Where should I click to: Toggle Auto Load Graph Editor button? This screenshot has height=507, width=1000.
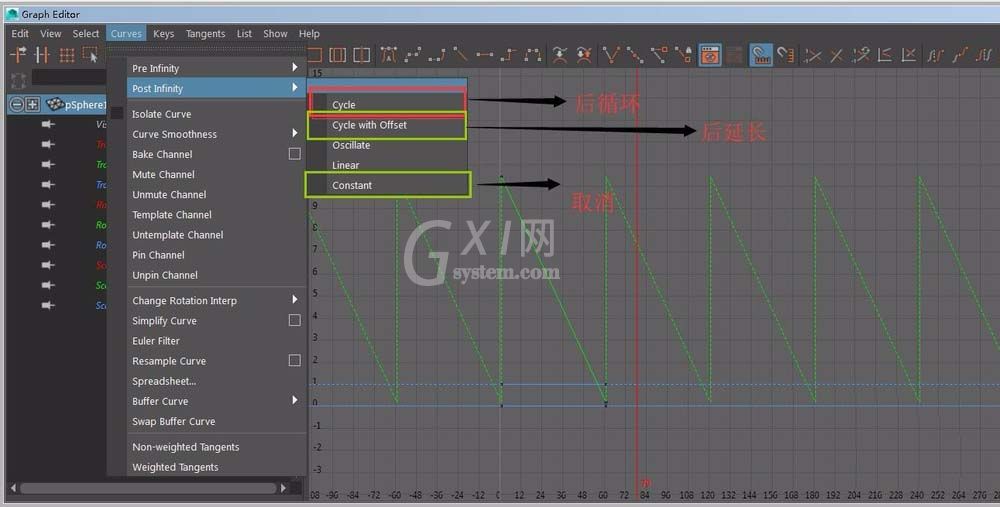point(710,55)
